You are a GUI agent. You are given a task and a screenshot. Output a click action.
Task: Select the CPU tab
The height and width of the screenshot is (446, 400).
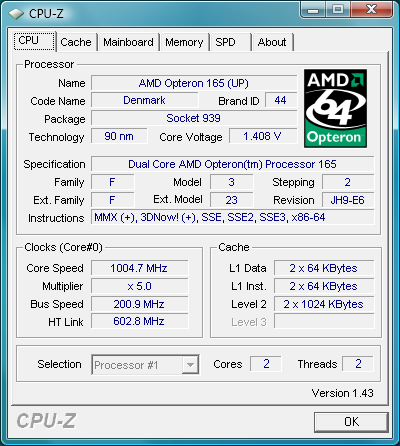(x=34, y=41)
